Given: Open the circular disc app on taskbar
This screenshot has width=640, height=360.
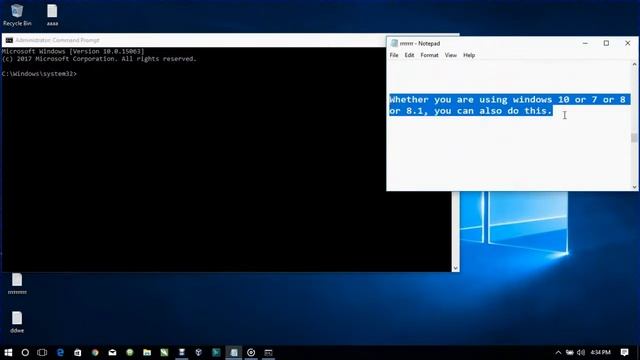Looking at the screenshot, I should tap(251, 352).
